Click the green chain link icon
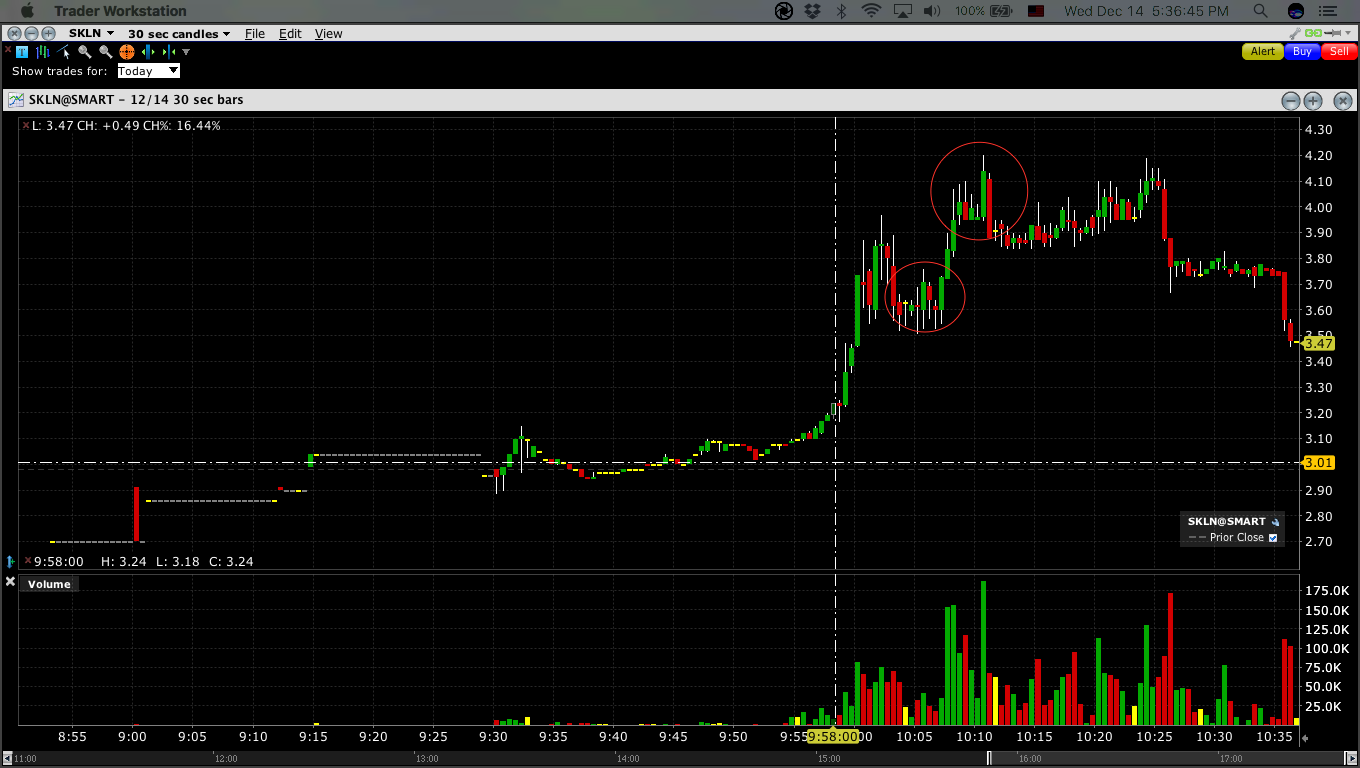 (x=1314, y=33)
